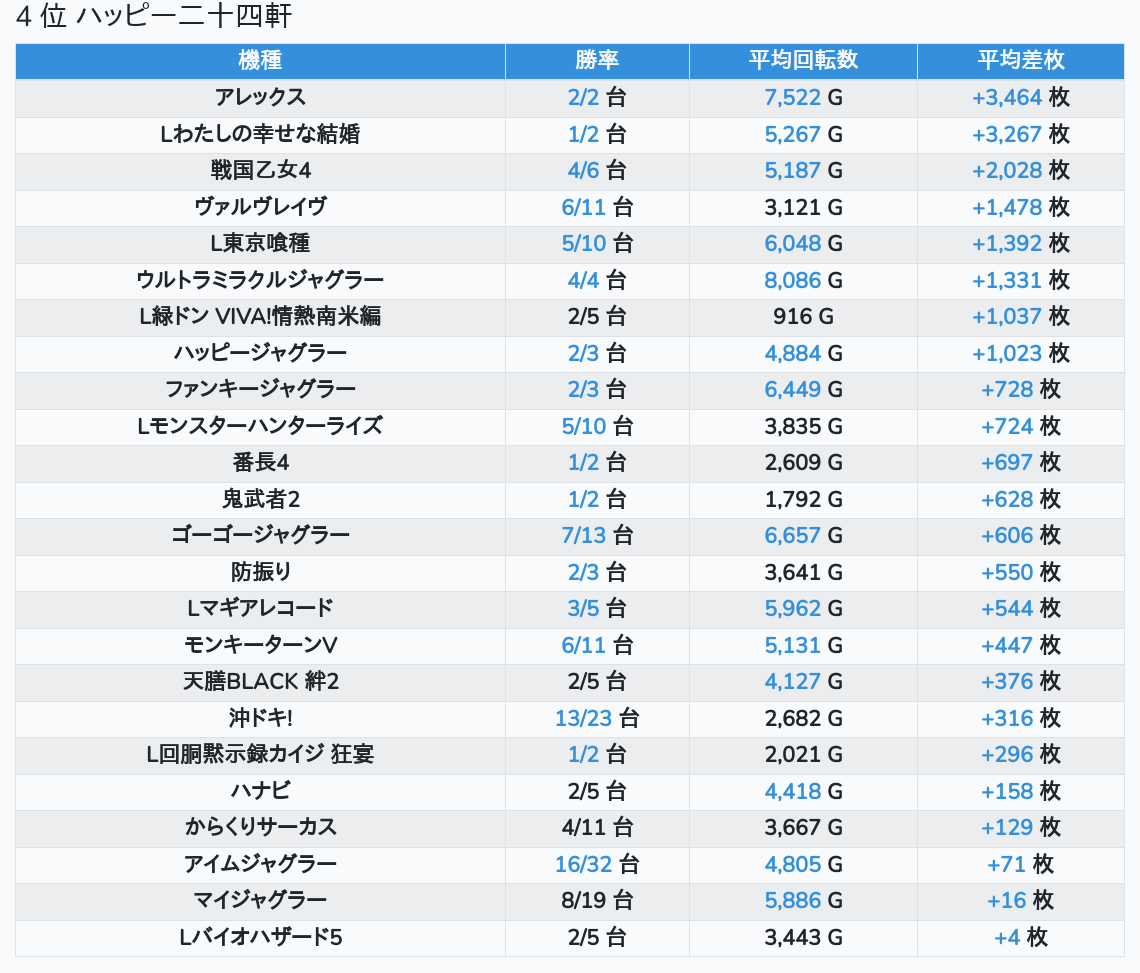
Task: Select the 天膳BLACK 絆2 cell
Action: [260, 681]
